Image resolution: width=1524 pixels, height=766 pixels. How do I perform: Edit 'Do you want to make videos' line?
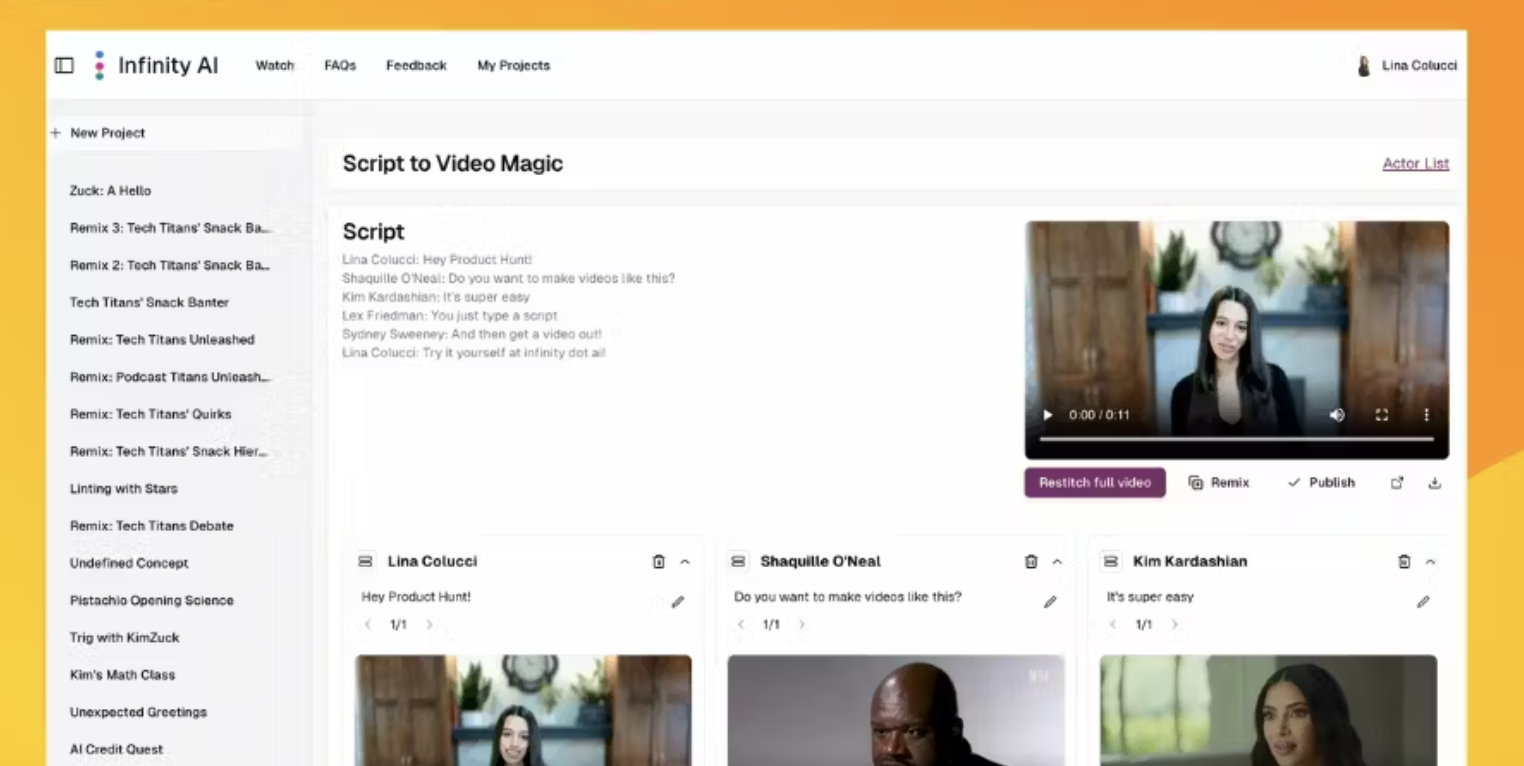[1050, 602]
